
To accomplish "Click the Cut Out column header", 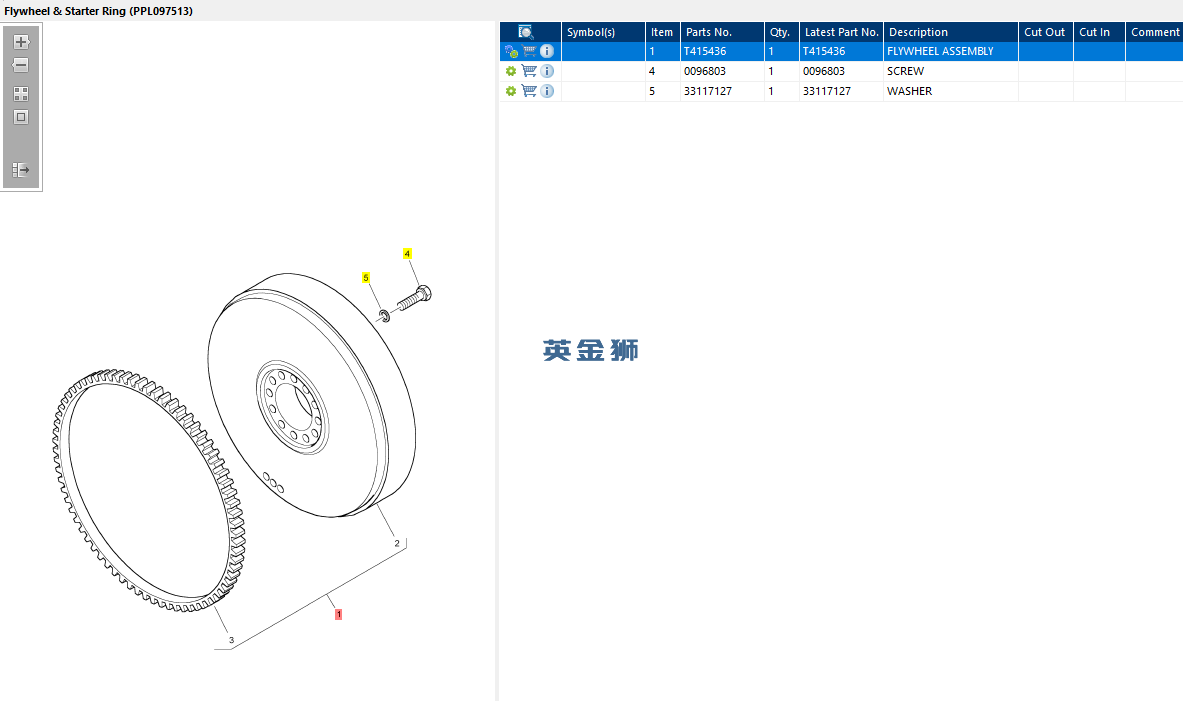I will pos(1046,32).
